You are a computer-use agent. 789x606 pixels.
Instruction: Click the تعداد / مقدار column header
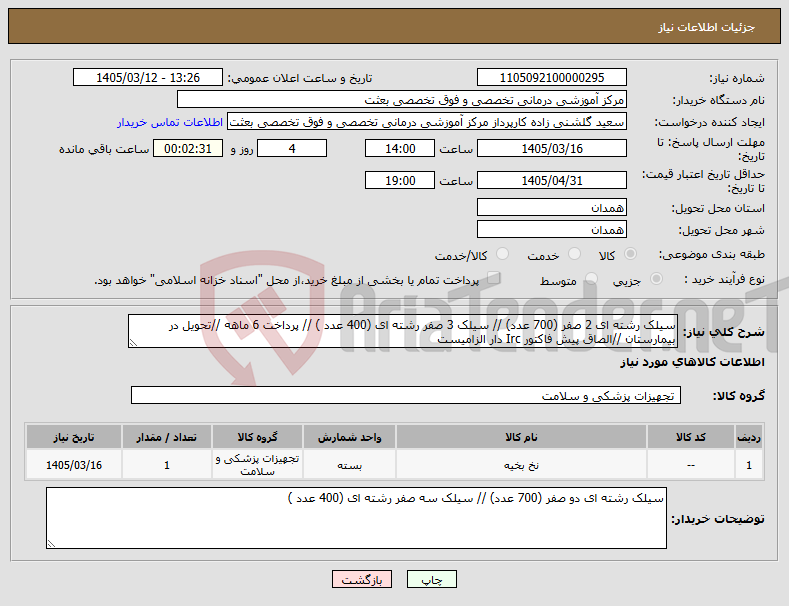tap(167, 437)
